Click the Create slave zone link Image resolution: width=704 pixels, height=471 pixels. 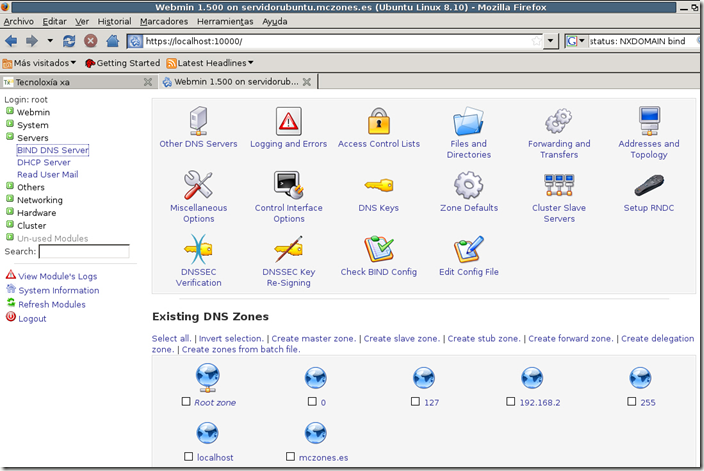tap(401, 339)
